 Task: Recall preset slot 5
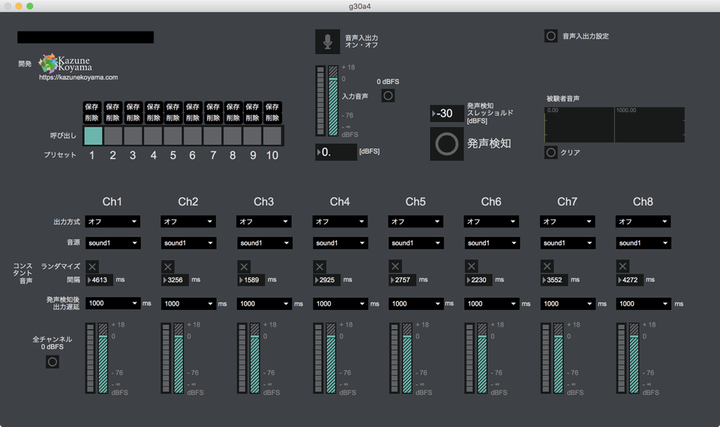pos(172,136)
